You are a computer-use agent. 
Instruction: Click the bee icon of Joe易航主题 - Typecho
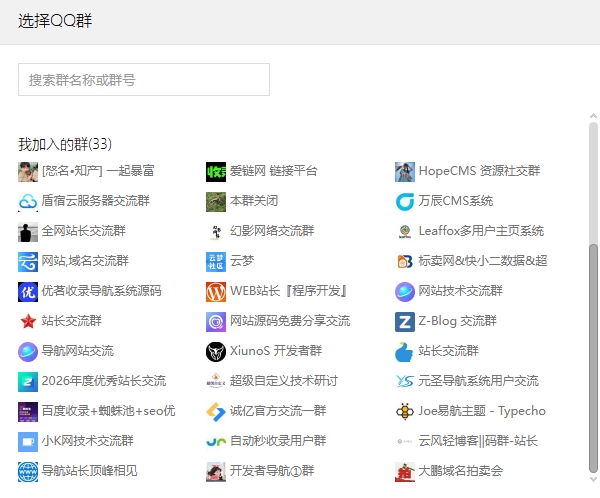pos(405,412)
